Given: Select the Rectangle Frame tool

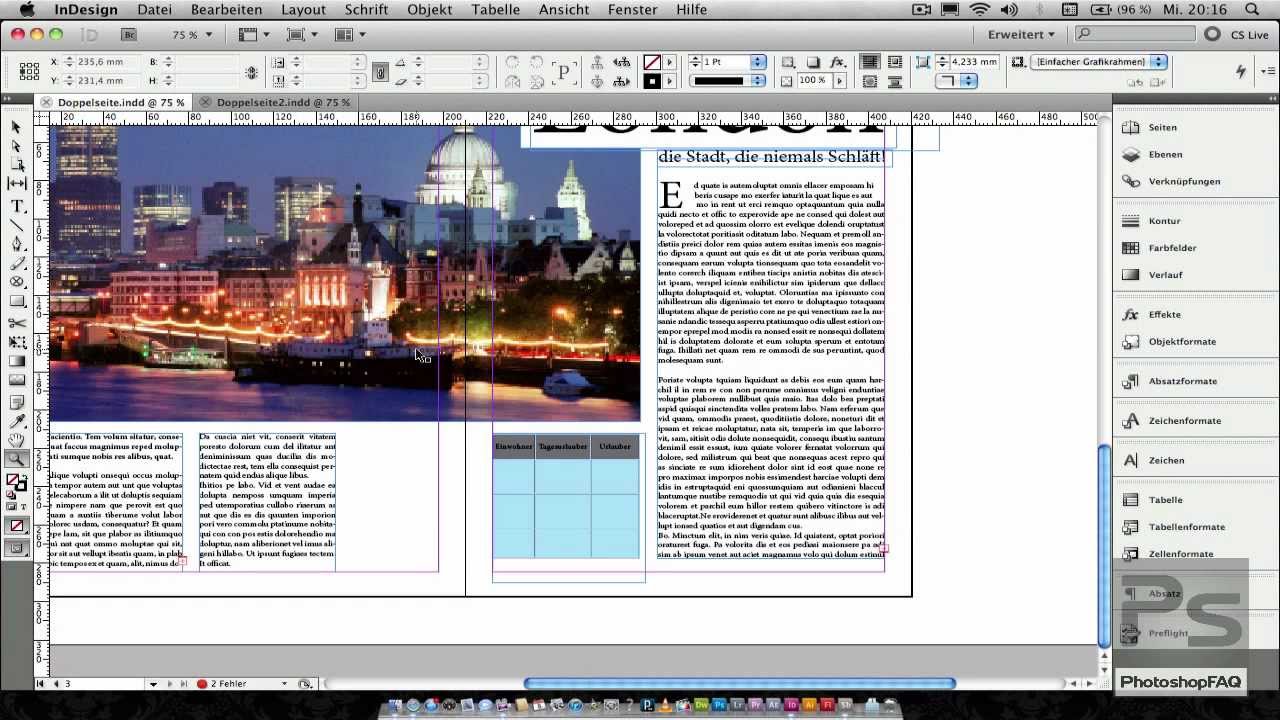Looking at the screenshot, I should click(x=16, y=283).
